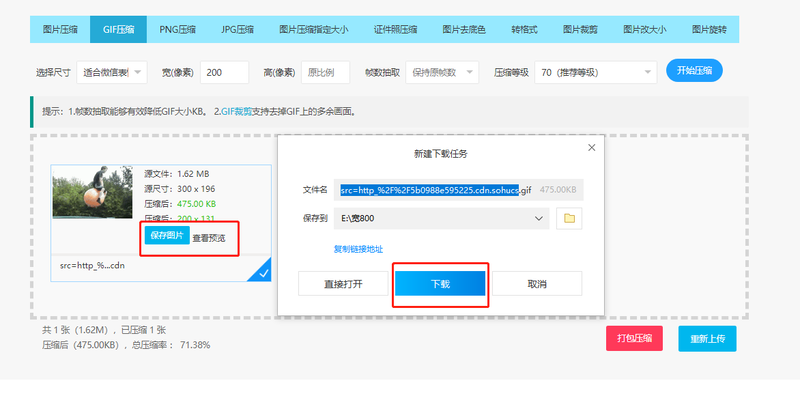Click the GIF preview thumbnail

coord(92,192)
